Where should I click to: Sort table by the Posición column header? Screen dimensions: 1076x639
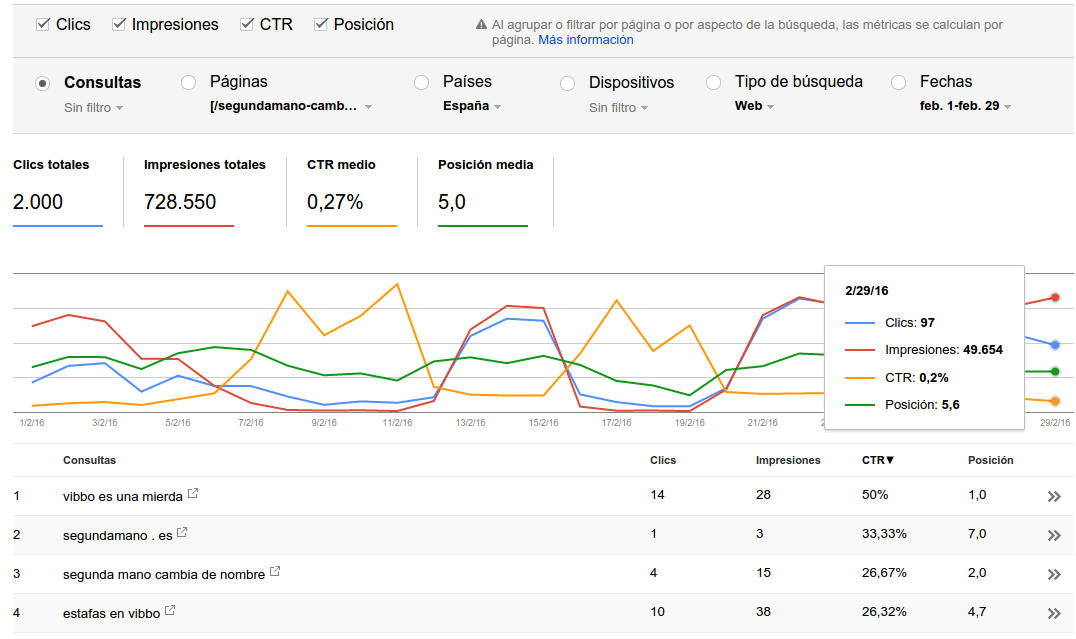[990, 460]
